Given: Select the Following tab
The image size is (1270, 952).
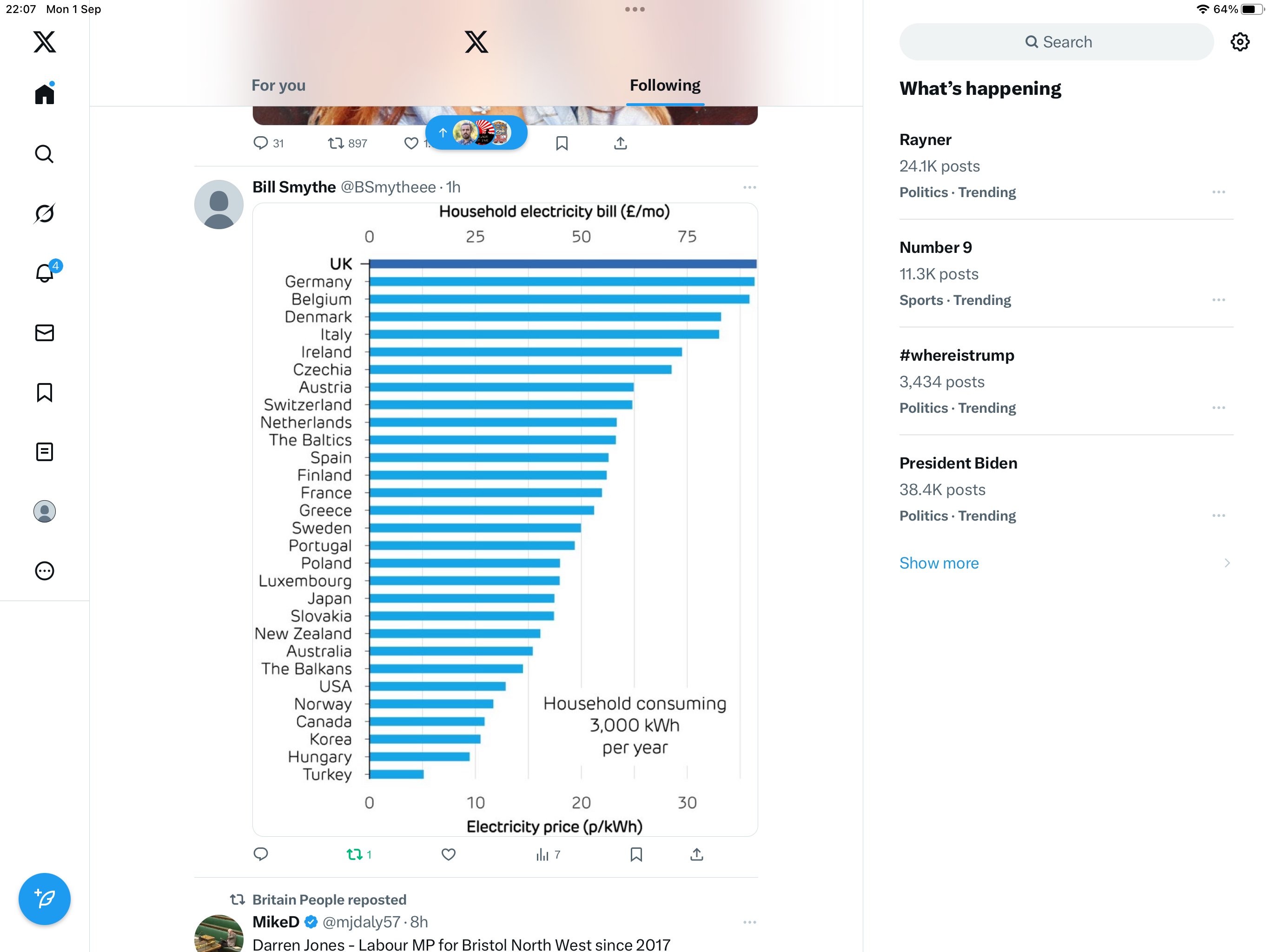Looking at the screenshot, I should pyautogui.click(x=665, y=86).
